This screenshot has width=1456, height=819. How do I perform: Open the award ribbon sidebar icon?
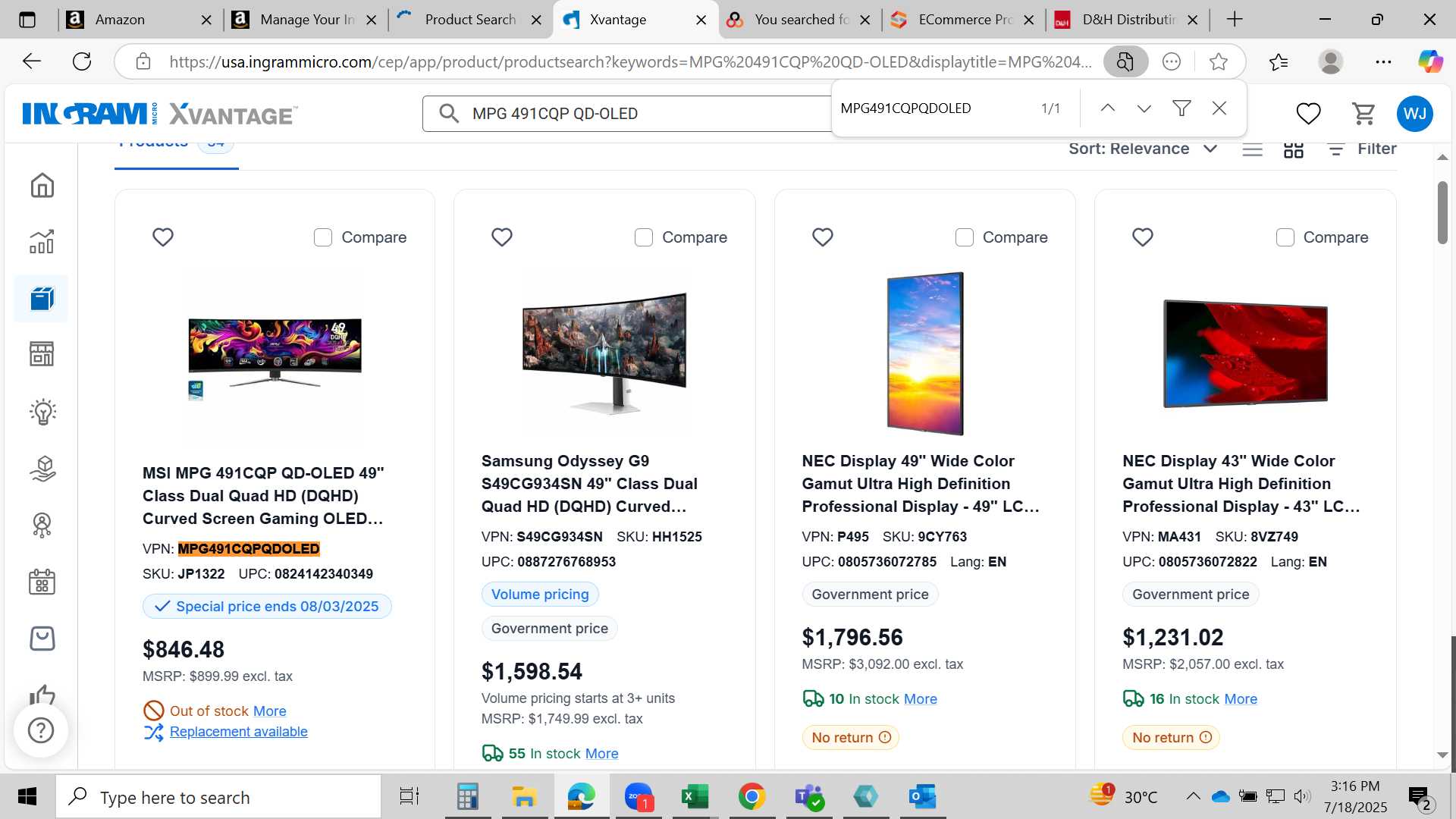(42, 525)
